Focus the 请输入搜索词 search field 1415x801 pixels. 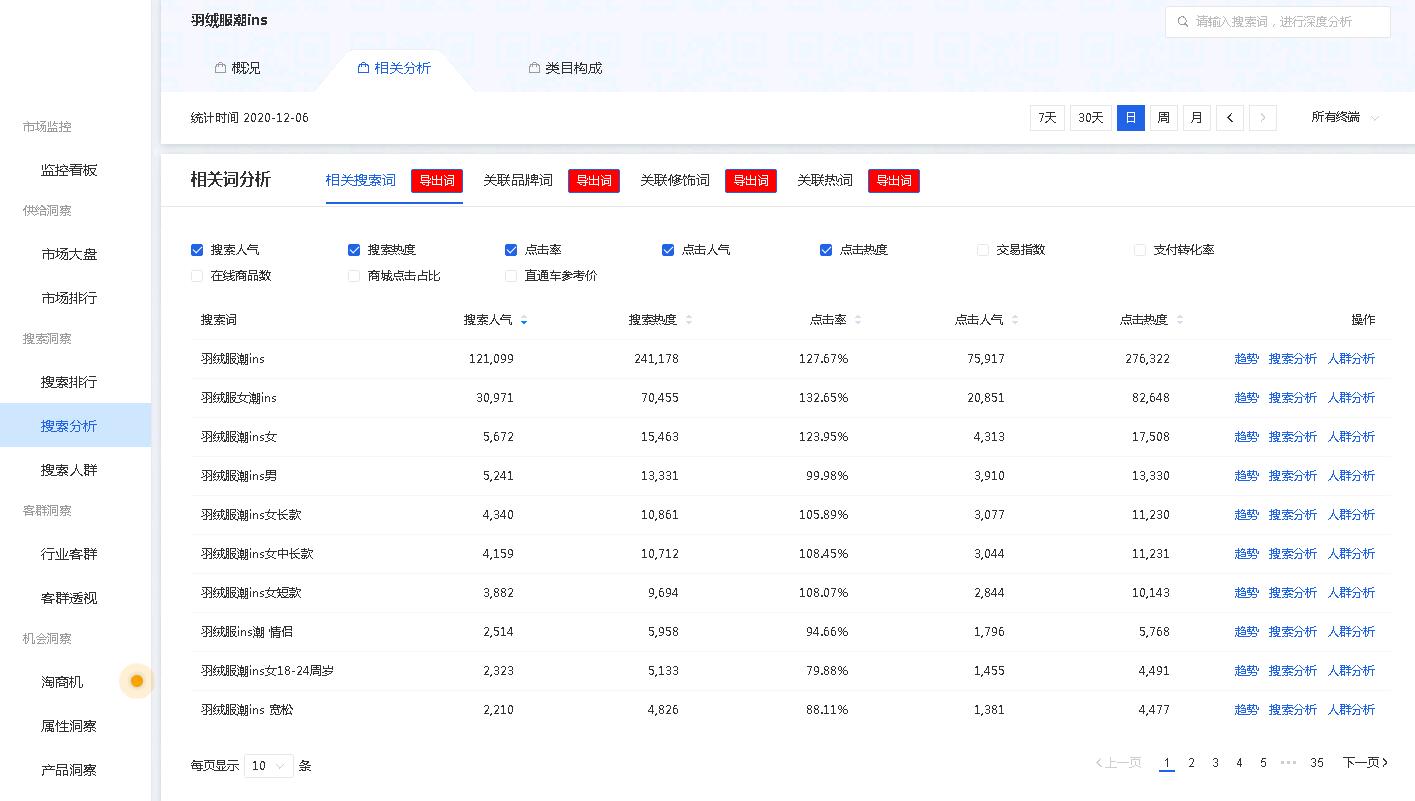(1278, 22)
